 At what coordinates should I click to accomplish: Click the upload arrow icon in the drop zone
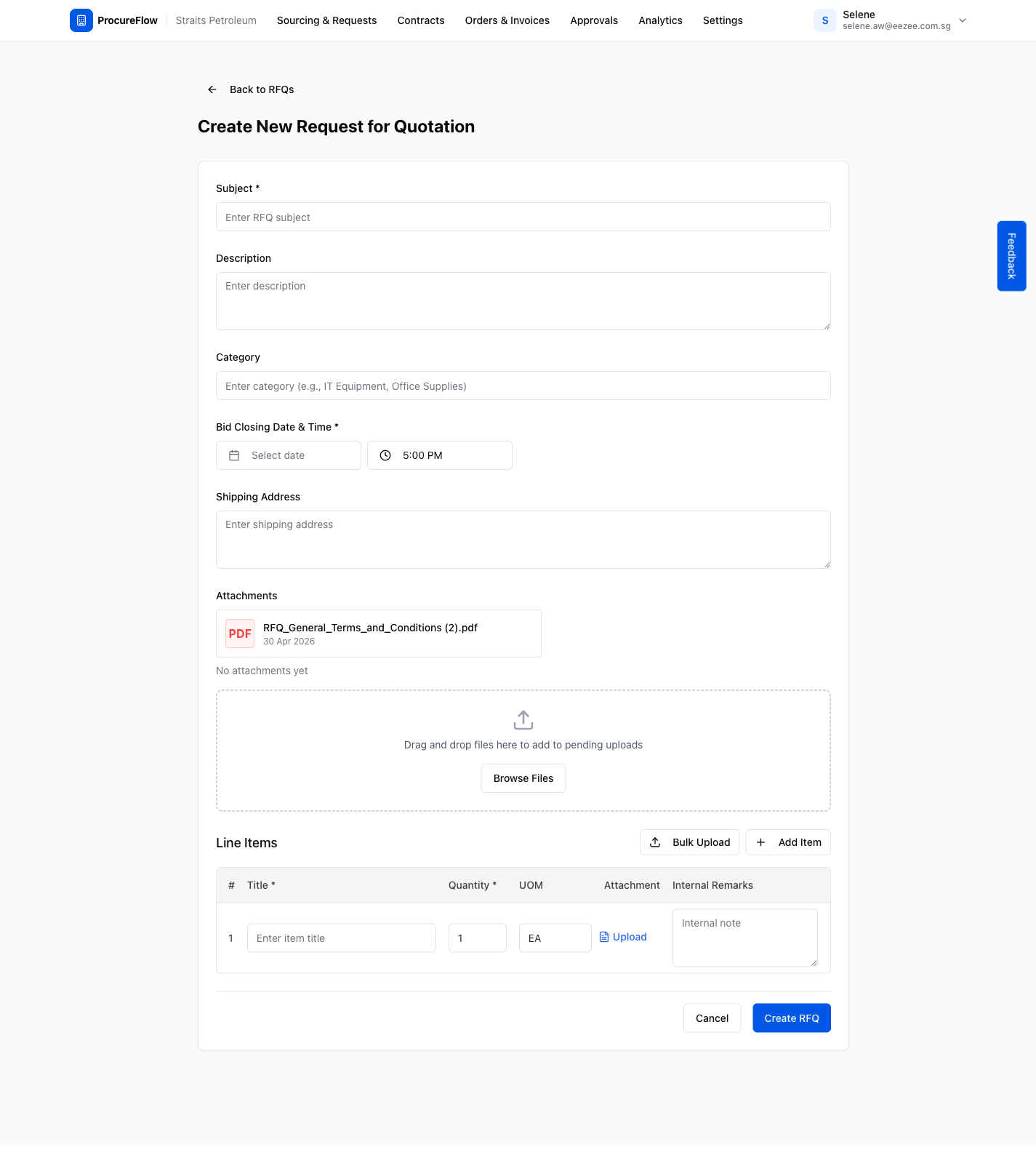523,720
